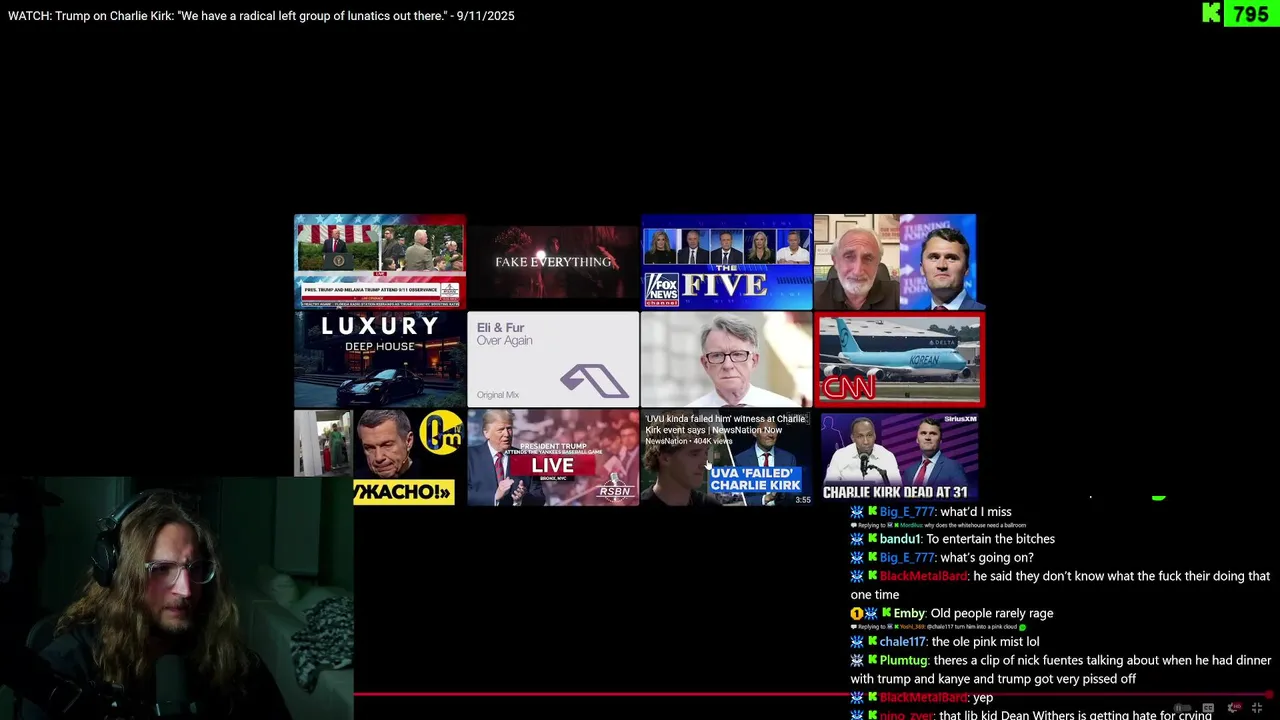The height and width of the screenshot is (720, 1280).
Task: Open the video showing man with glasses
Action: point(726,359)
